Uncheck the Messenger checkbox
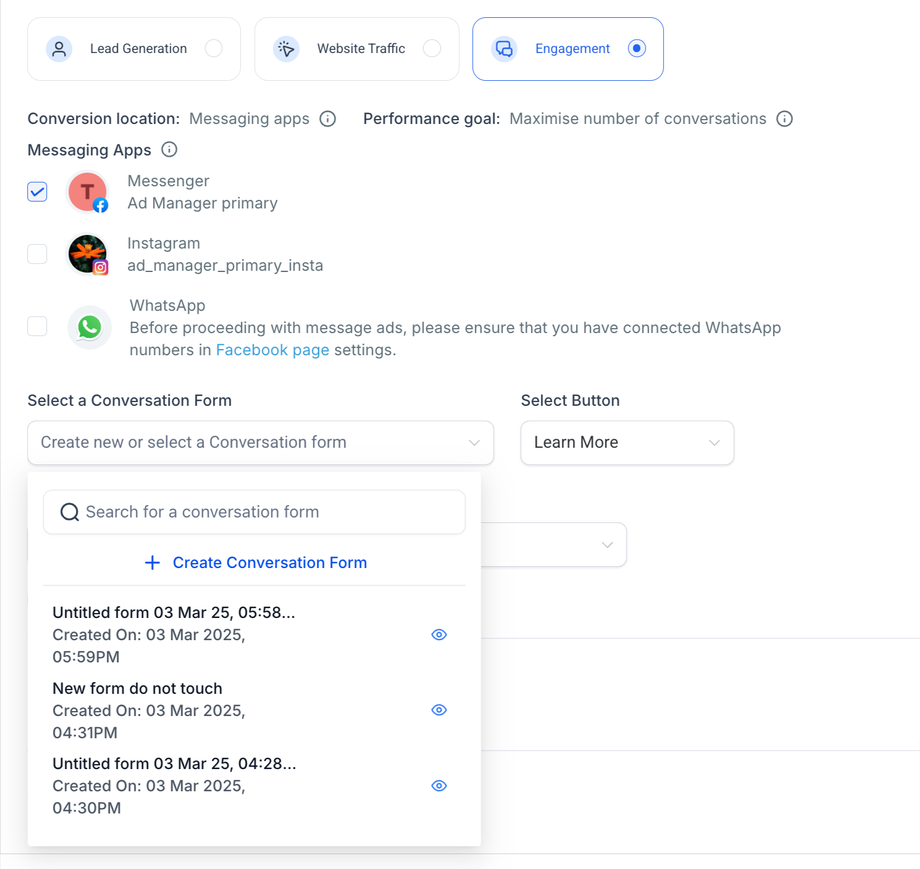Viewport: 920px width, 869px height. [x=37, y=192]
